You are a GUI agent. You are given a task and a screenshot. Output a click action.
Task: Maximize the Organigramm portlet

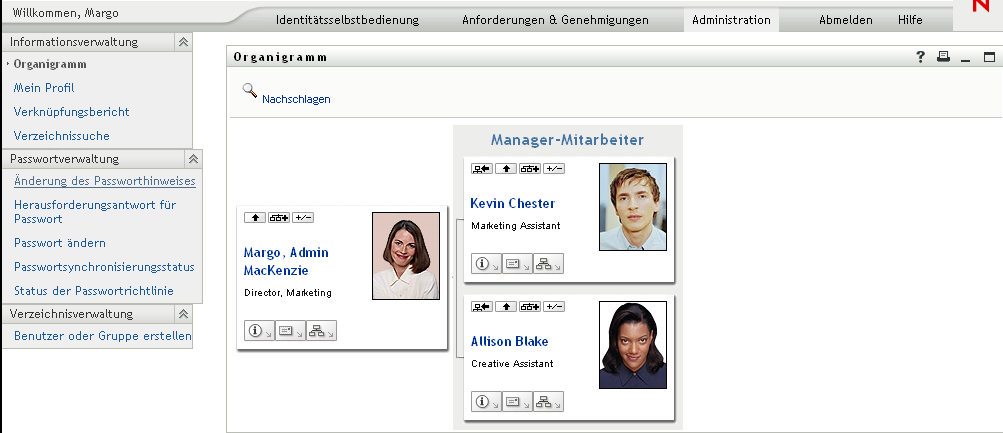(x=989, y=57)
